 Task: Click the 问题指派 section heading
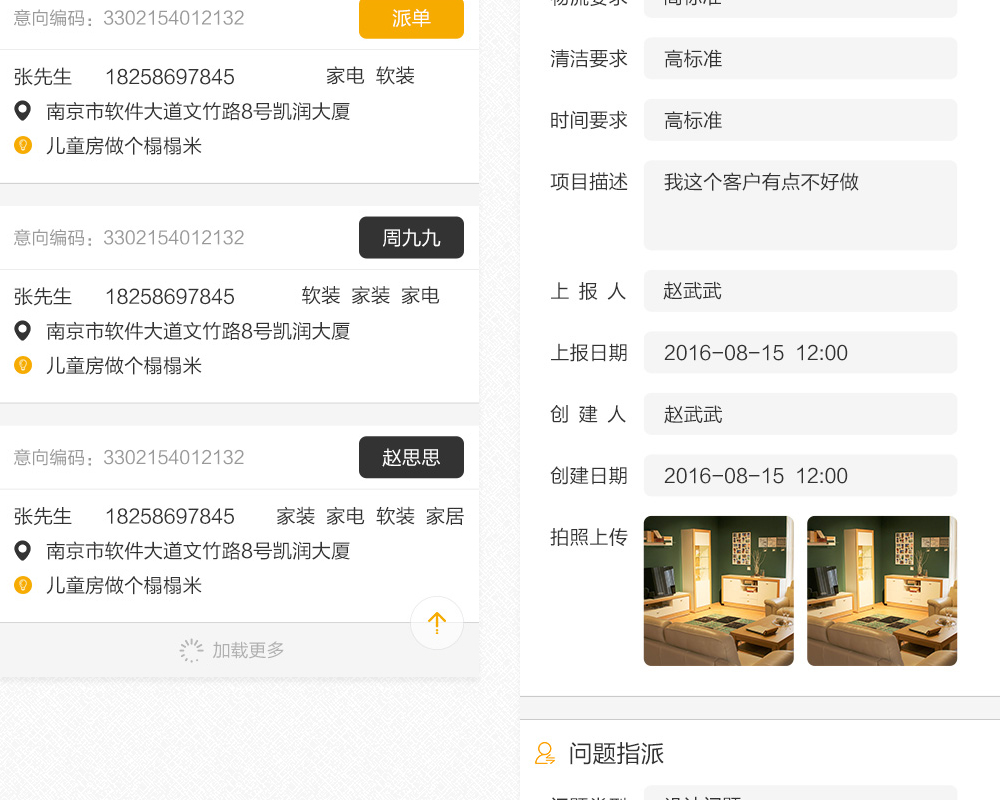click(x=616, y=753)
